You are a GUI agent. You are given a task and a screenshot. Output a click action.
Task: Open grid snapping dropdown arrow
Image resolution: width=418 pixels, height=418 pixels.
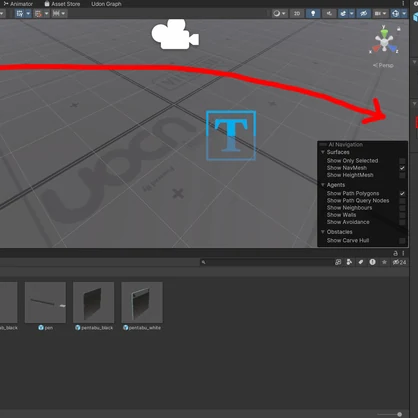click(28, 14)
